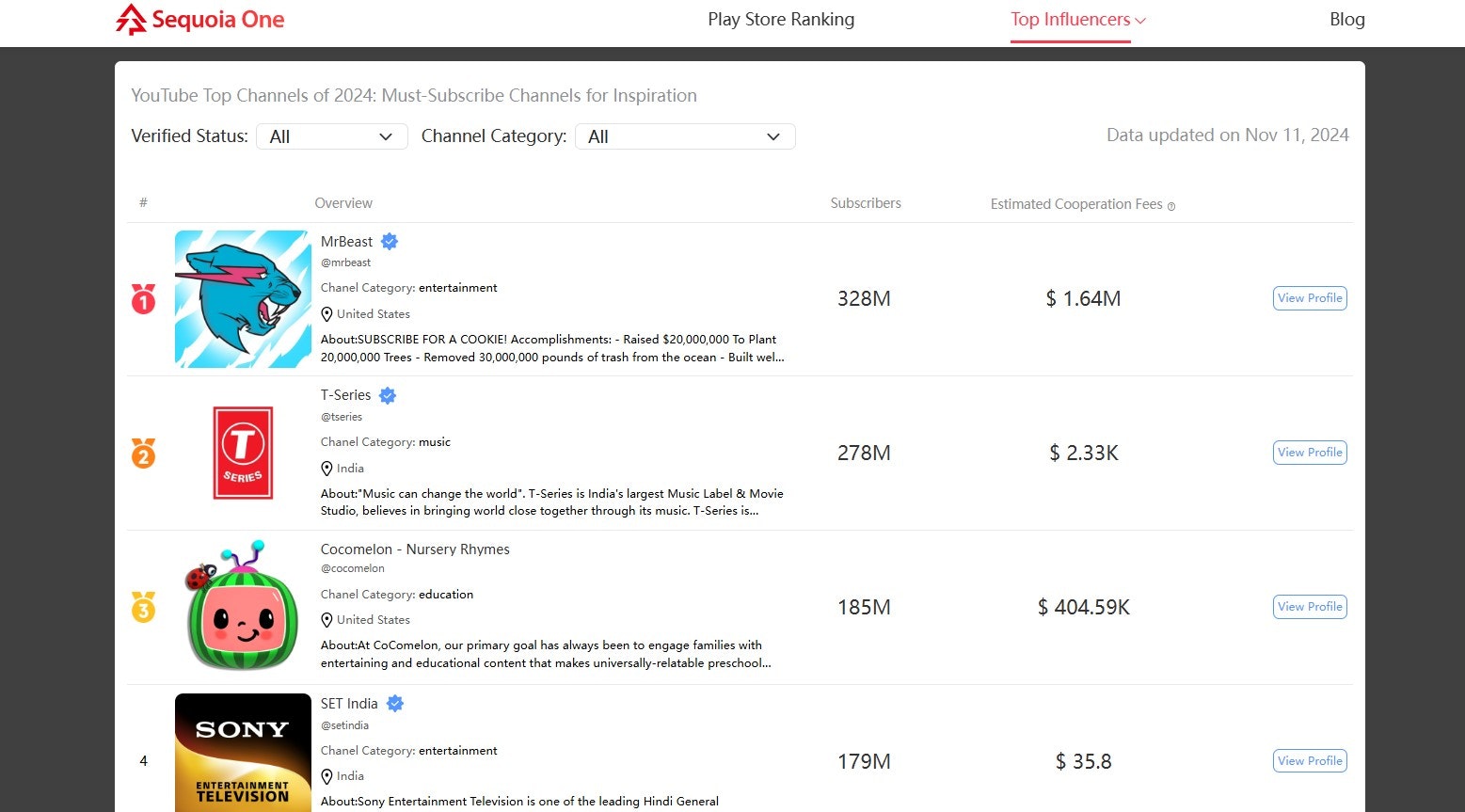
Task: Open MrBeast channel name link
Action: click(346, 242)
